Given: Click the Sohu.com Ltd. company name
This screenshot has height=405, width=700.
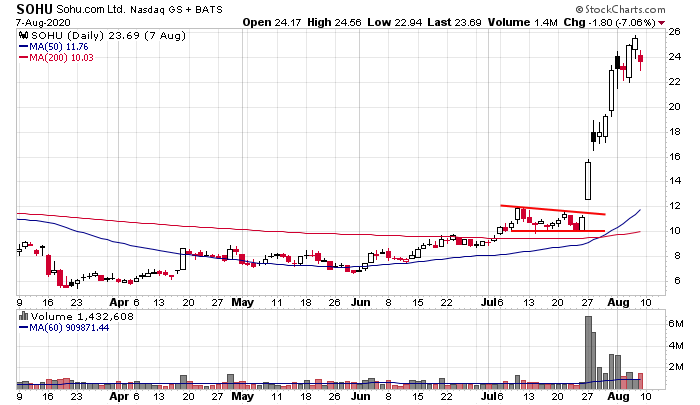Looking at the screenshot, I should coord(91,9).
